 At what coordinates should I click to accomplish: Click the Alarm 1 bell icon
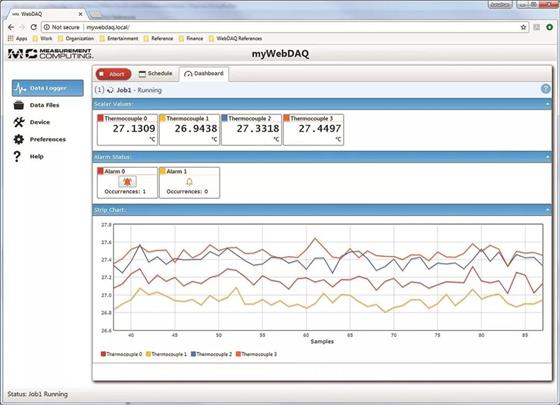click(x=189, y=182)
